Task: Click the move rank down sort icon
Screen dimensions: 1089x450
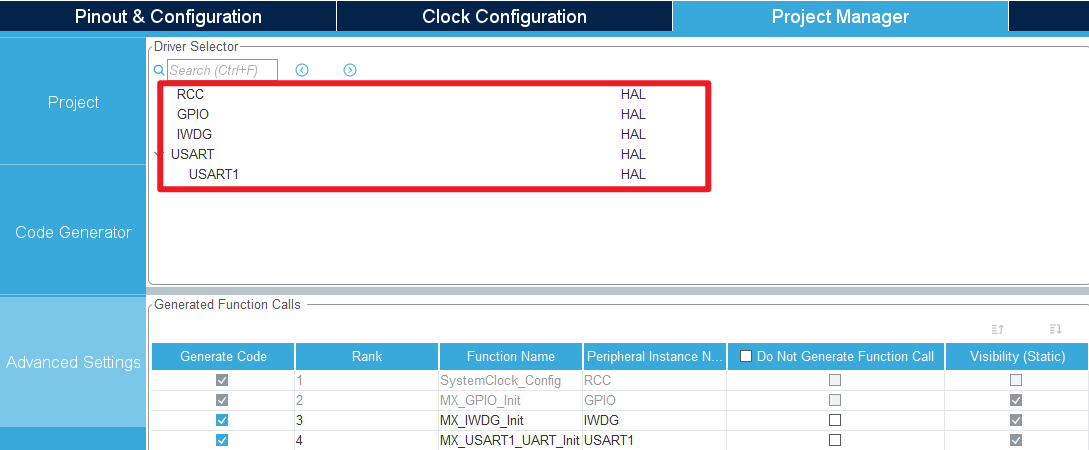Action: click(x=1056, y=328)
